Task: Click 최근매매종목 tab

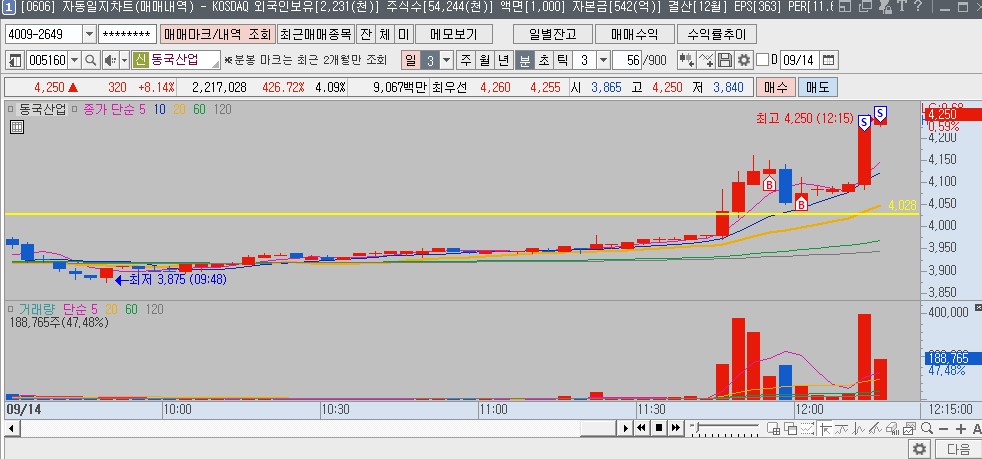Action: (x=316, y=34)
